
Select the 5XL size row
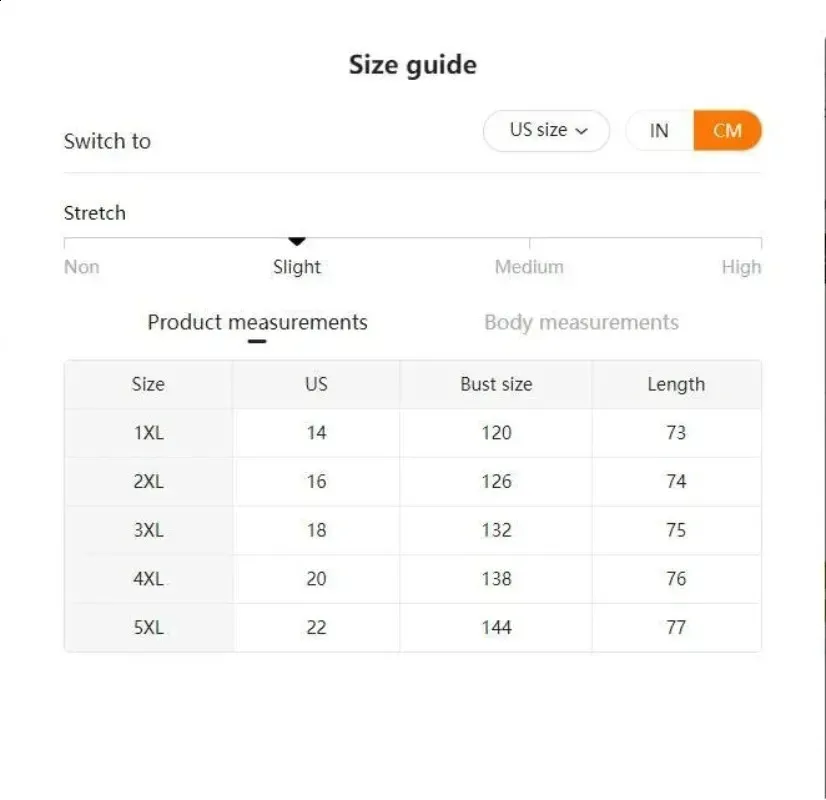pos(148,628)
